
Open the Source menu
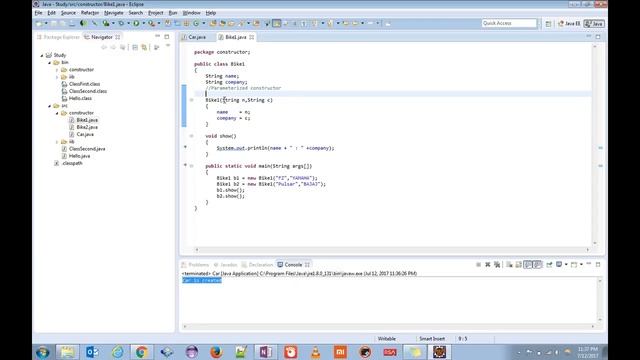pos(68,13)
